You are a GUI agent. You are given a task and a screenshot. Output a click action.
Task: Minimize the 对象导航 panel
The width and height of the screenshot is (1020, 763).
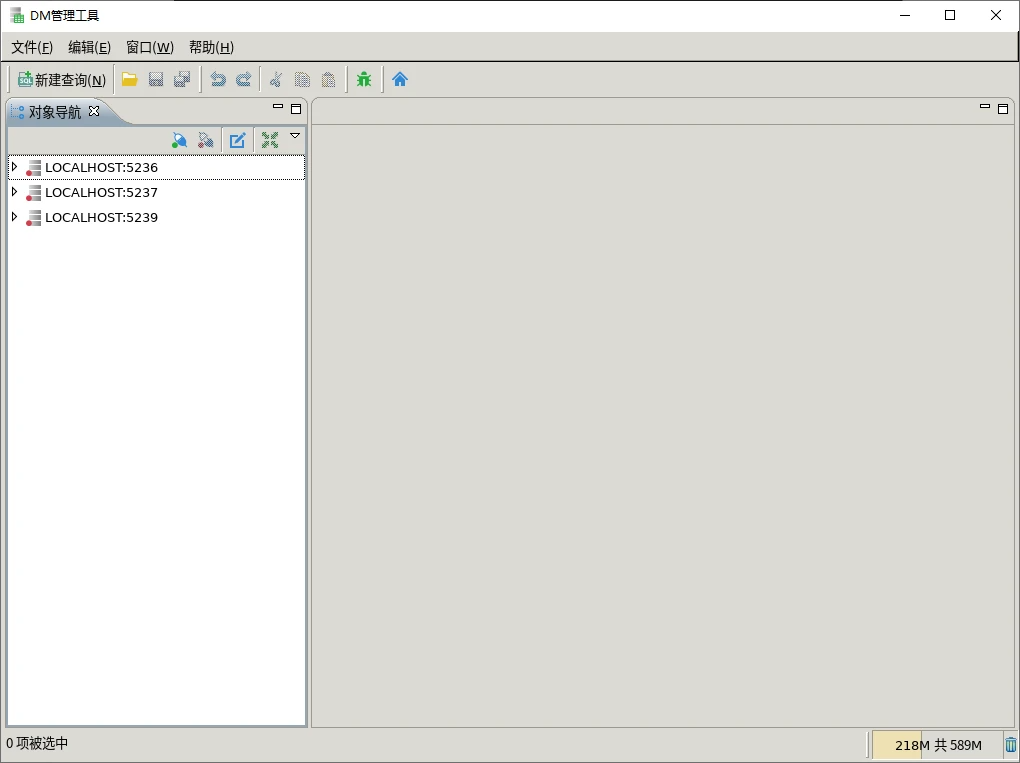(278, 107)
